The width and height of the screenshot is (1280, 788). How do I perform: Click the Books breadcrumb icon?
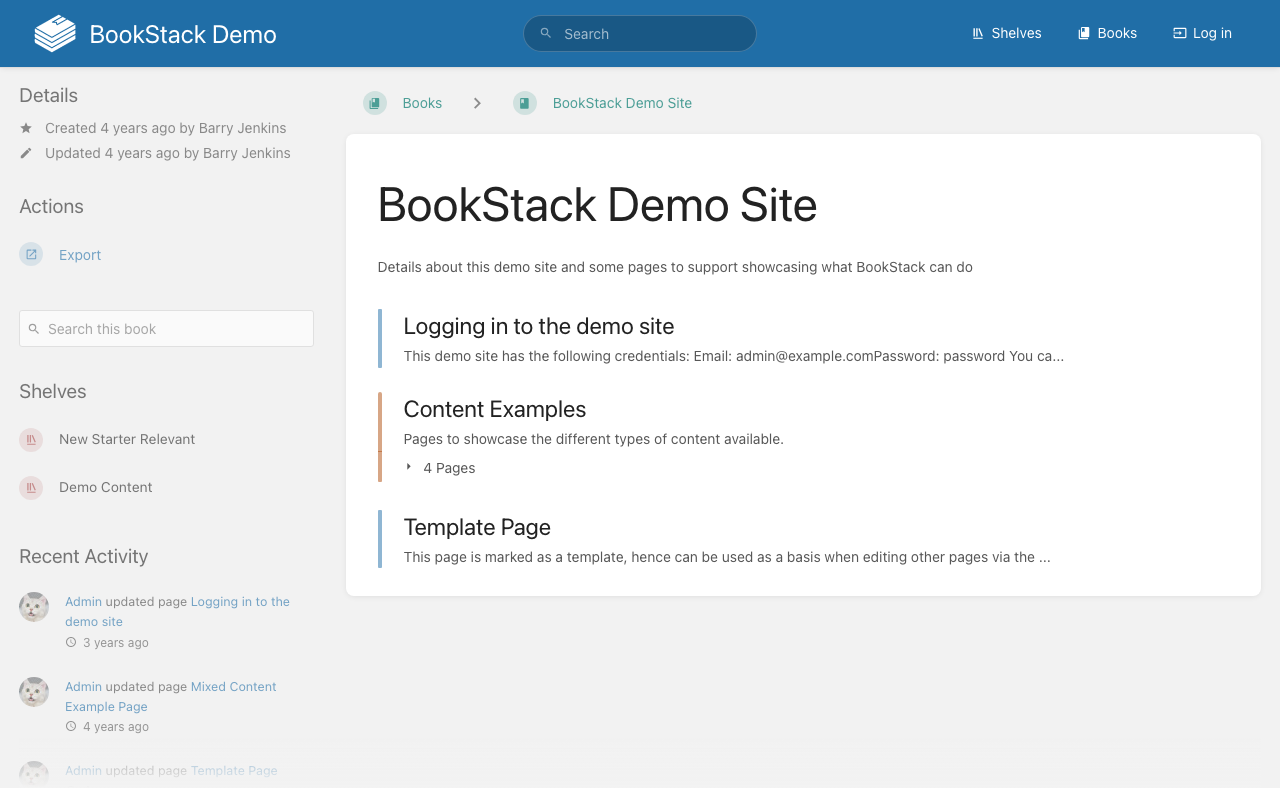pyautogui.click(x=375, y=103)
